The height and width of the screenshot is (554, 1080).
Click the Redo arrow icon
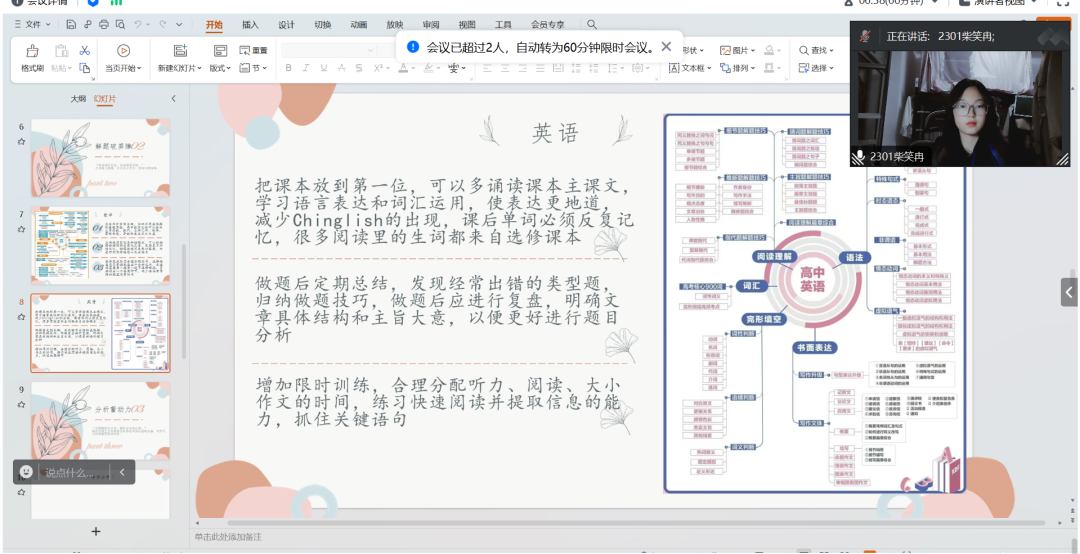(163, 25)
